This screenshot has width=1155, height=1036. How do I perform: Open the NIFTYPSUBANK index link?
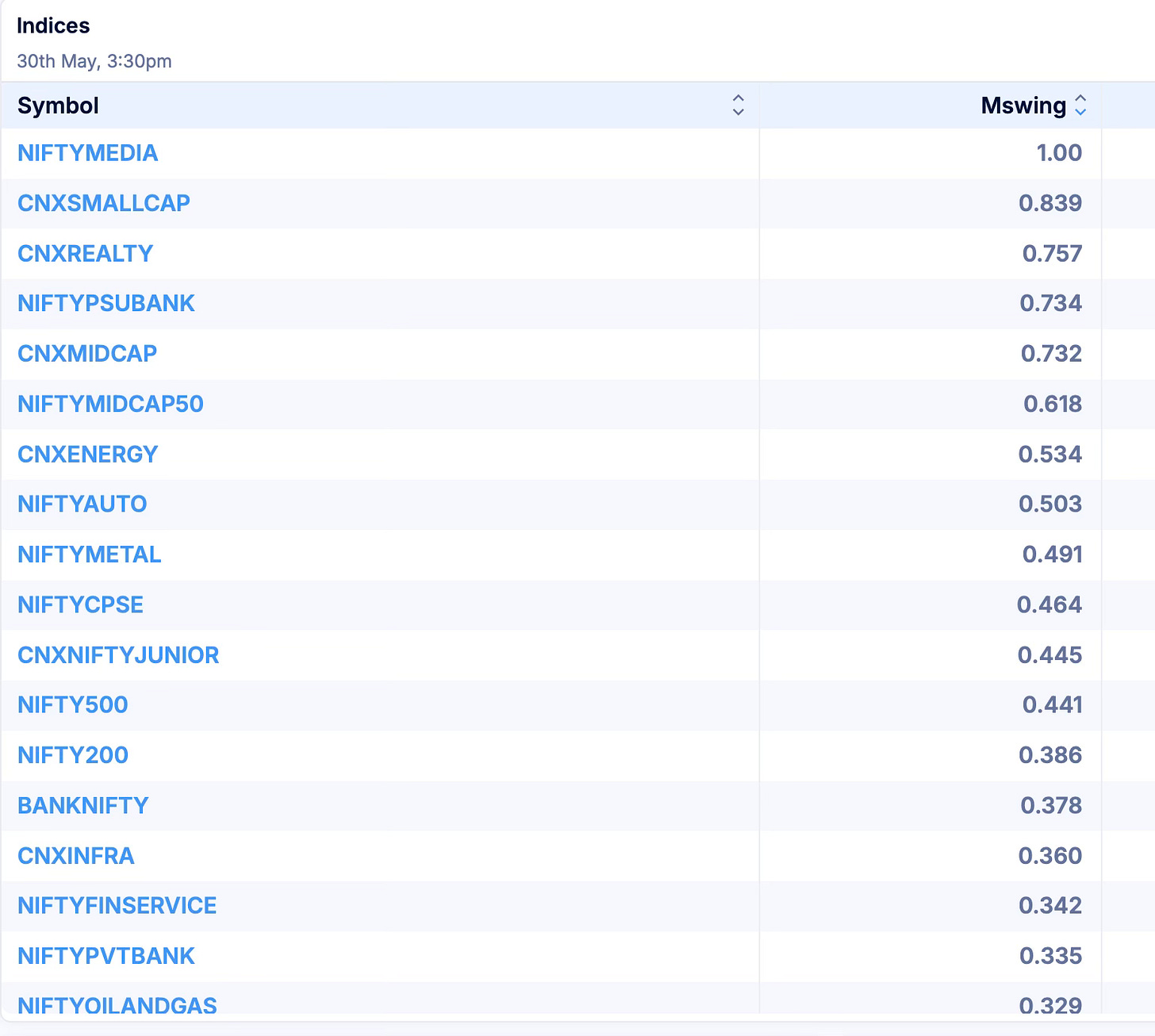point(106,303)
